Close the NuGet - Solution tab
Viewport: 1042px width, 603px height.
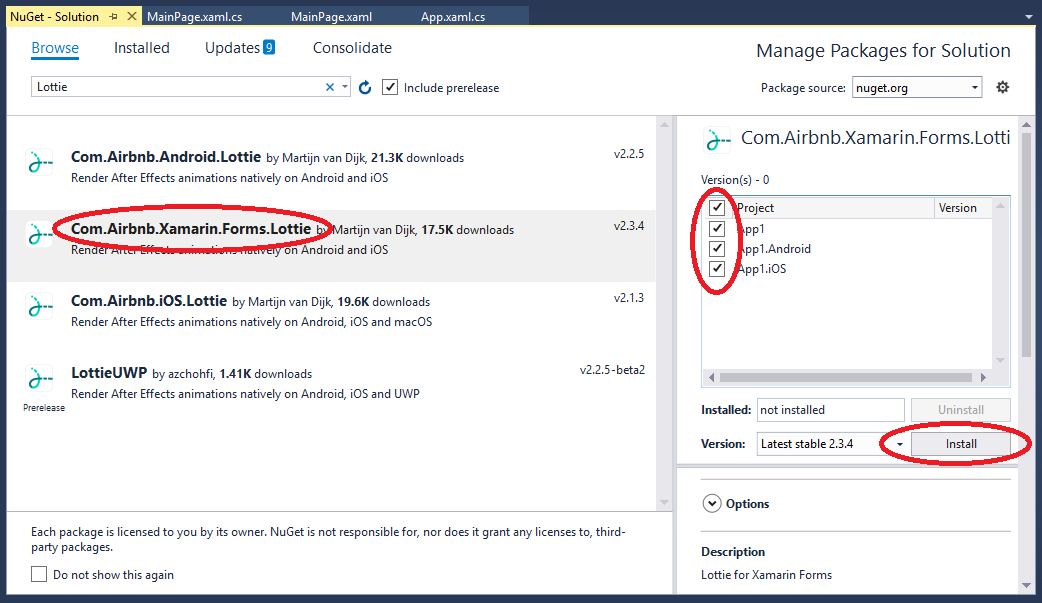pyautogui.click(x=132, y=17)
